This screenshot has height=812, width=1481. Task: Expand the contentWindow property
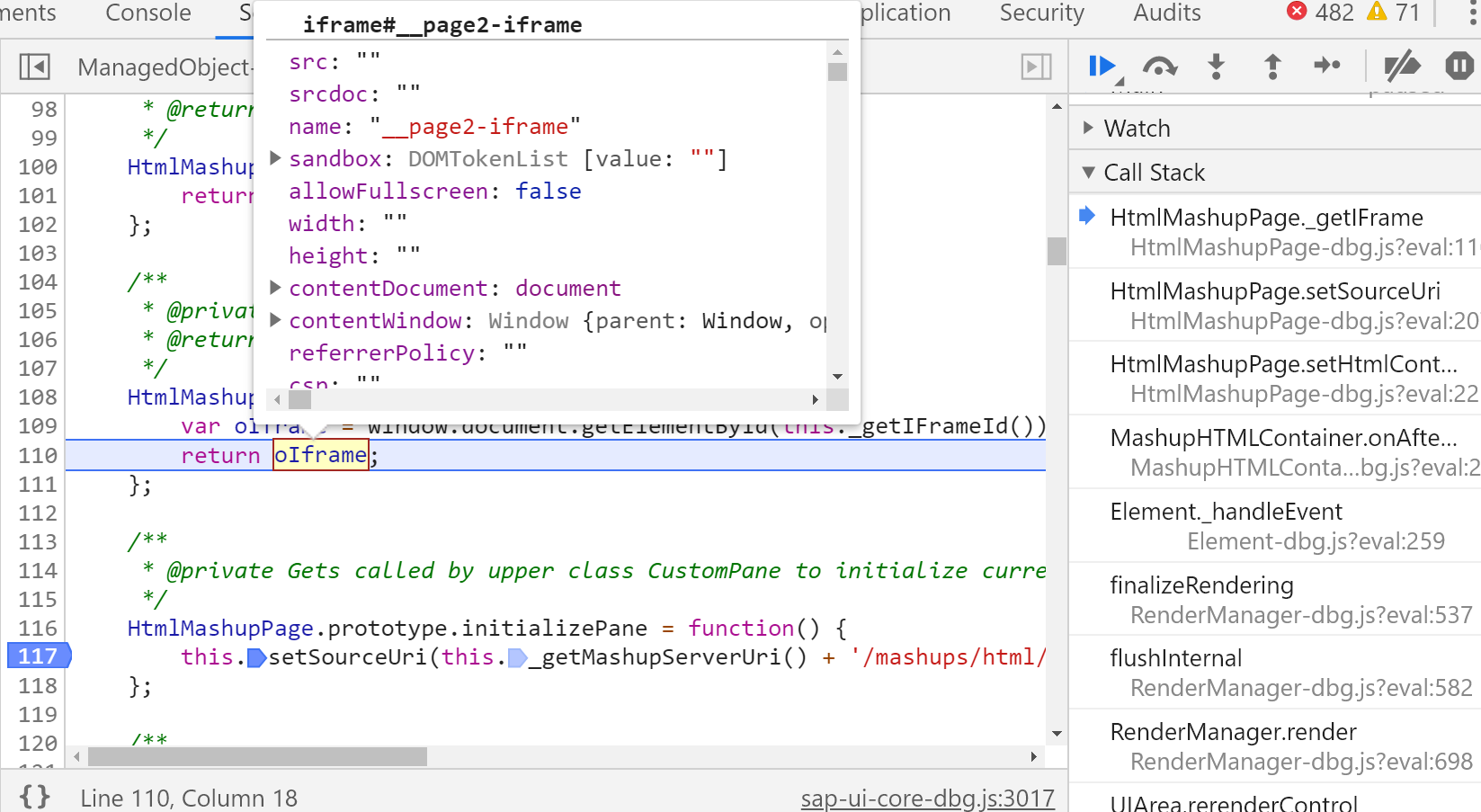276,320
